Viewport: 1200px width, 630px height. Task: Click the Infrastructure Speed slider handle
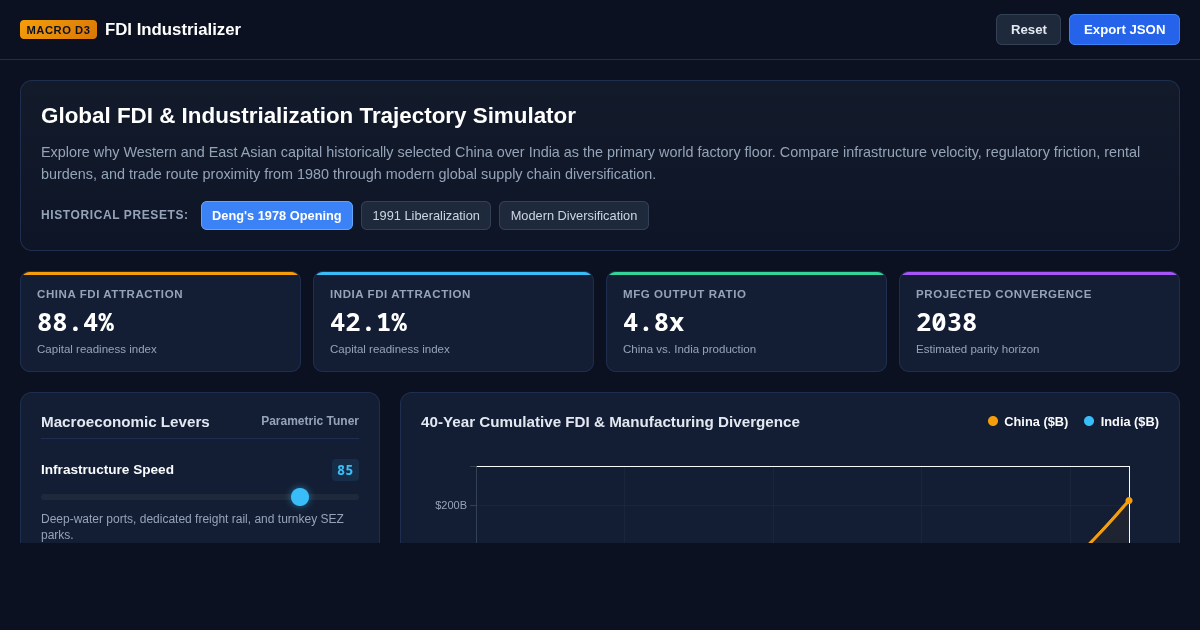click(300, 497)
